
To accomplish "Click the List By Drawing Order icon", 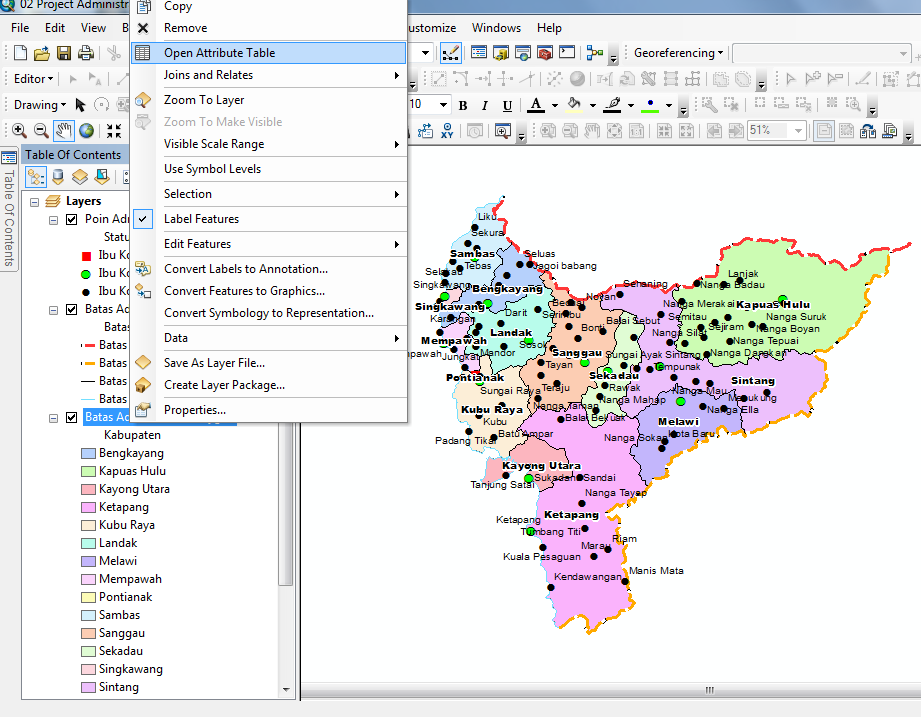I will click(37, 176).
